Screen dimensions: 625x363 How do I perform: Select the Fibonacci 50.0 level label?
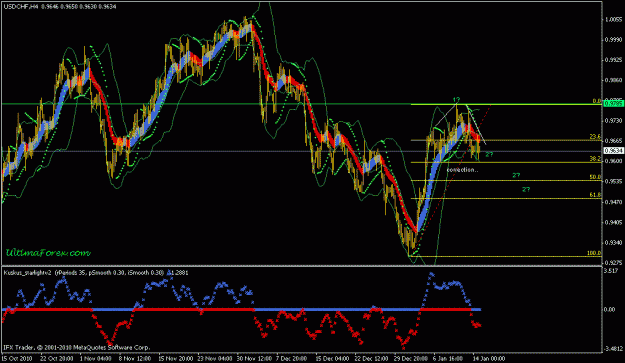[x=595, y=177]
